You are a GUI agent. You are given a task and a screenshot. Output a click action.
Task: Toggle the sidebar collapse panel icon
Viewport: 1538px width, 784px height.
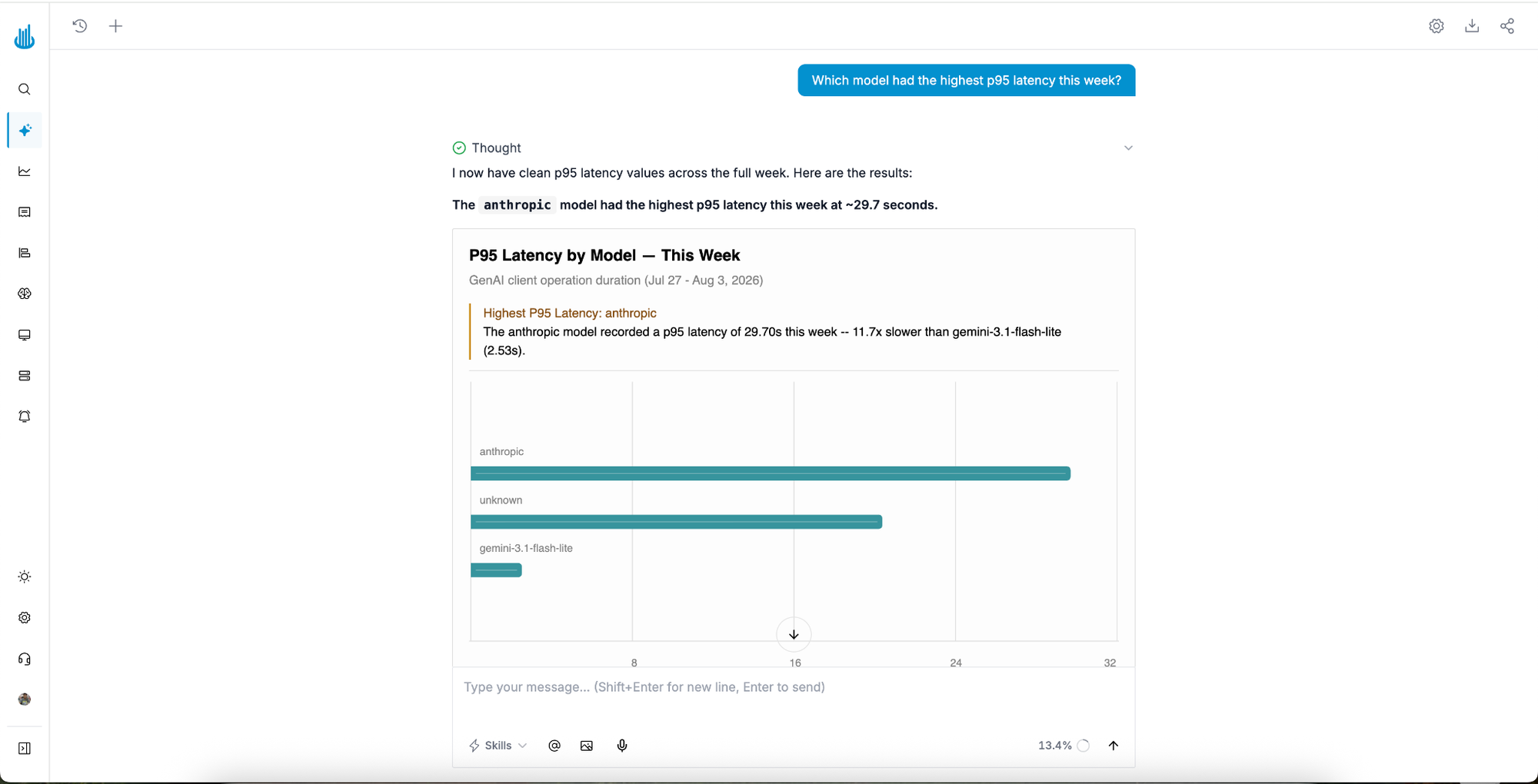(25, 749)
